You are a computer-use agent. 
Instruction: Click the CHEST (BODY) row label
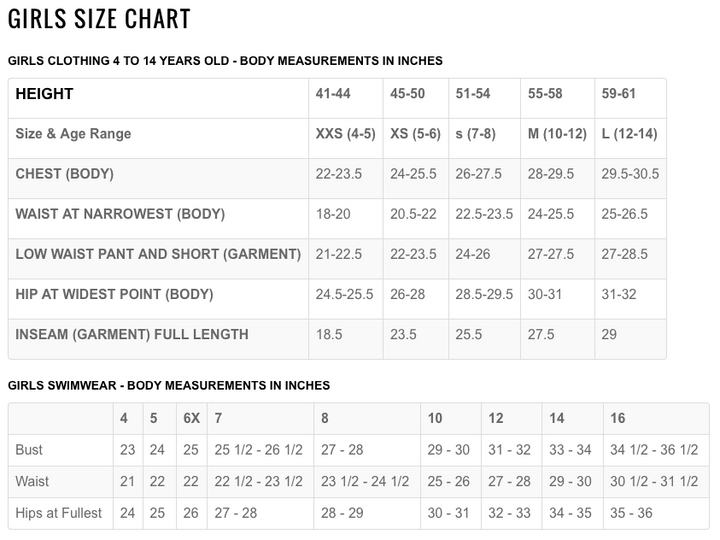coord(65,174)
